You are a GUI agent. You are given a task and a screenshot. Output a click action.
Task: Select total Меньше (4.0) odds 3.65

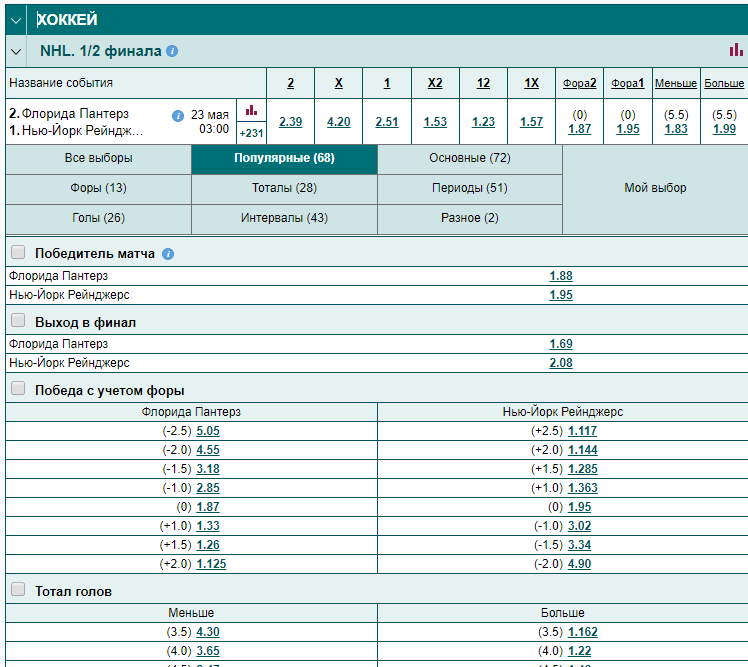click(x=208, y=651)
